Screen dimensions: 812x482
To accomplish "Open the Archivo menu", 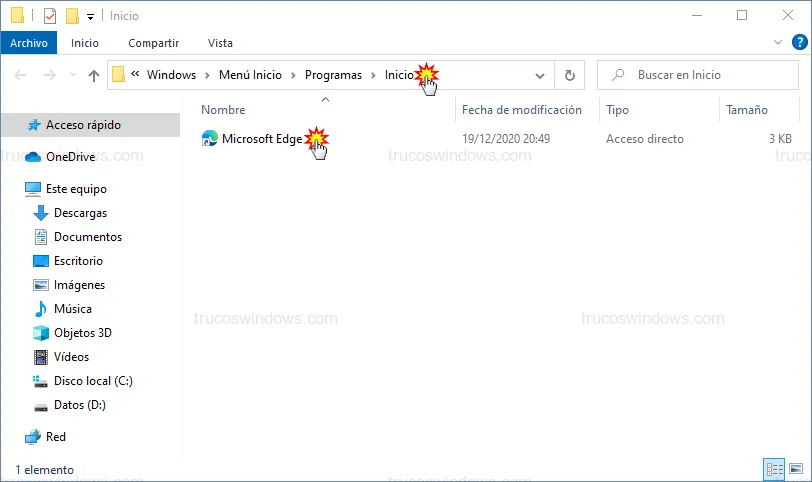I will [30, 43].
